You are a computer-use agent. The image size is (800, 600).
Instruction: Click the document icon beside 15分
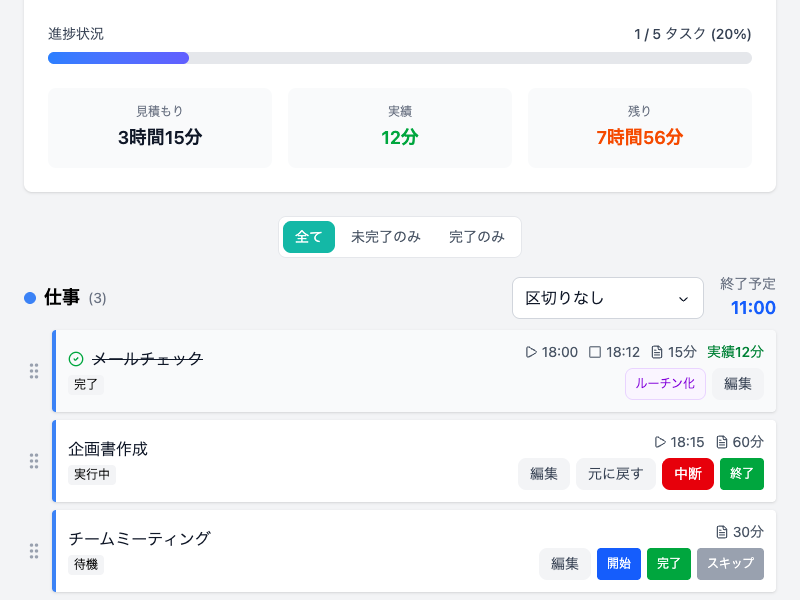coord(659,352)
